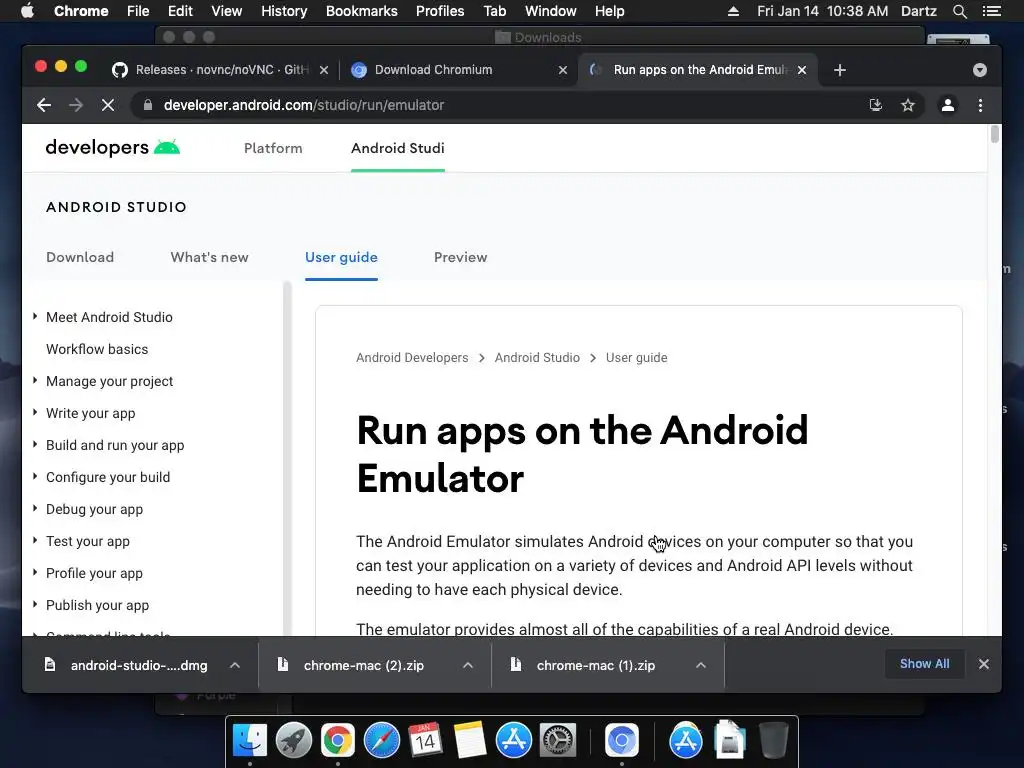Open the Apple menu
1024x768 pixels.
point(27,11)
